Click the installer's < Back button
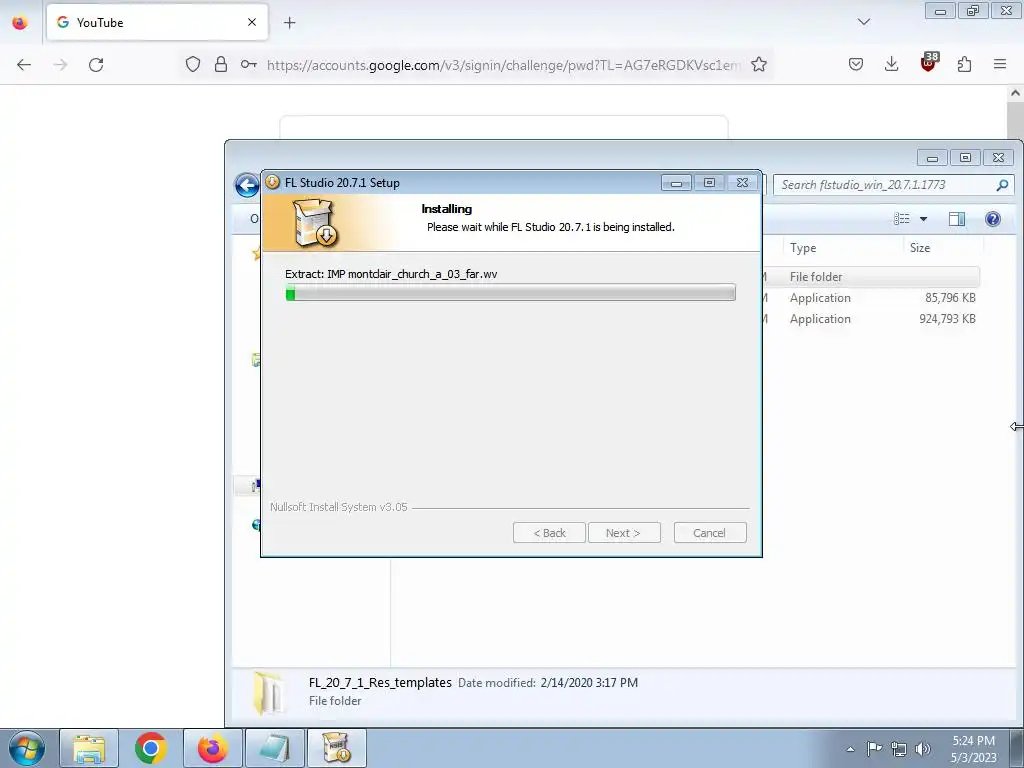Viewport: 1024px width, 768px height. click(x=549, y=533)
